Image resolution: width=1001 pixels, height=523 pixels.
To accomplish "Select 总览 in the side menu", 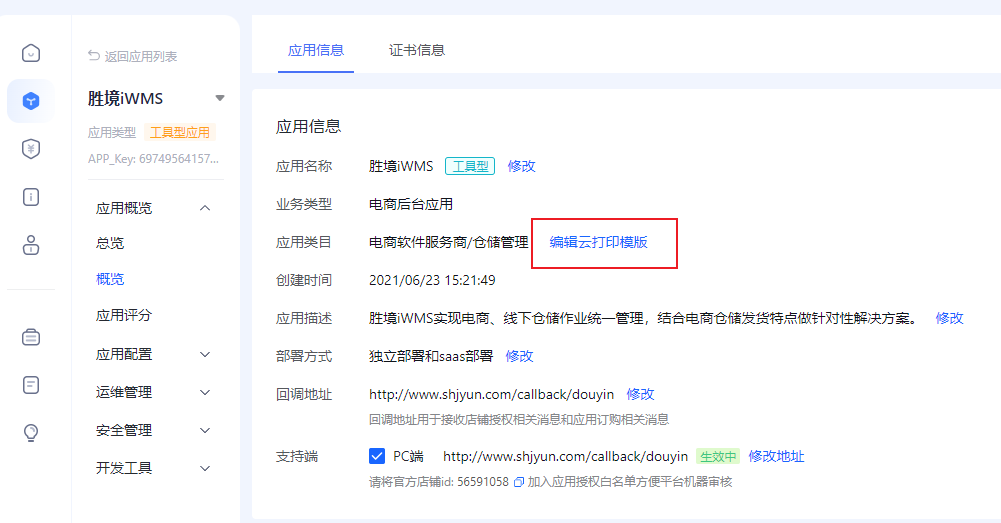I will [110, 243].
